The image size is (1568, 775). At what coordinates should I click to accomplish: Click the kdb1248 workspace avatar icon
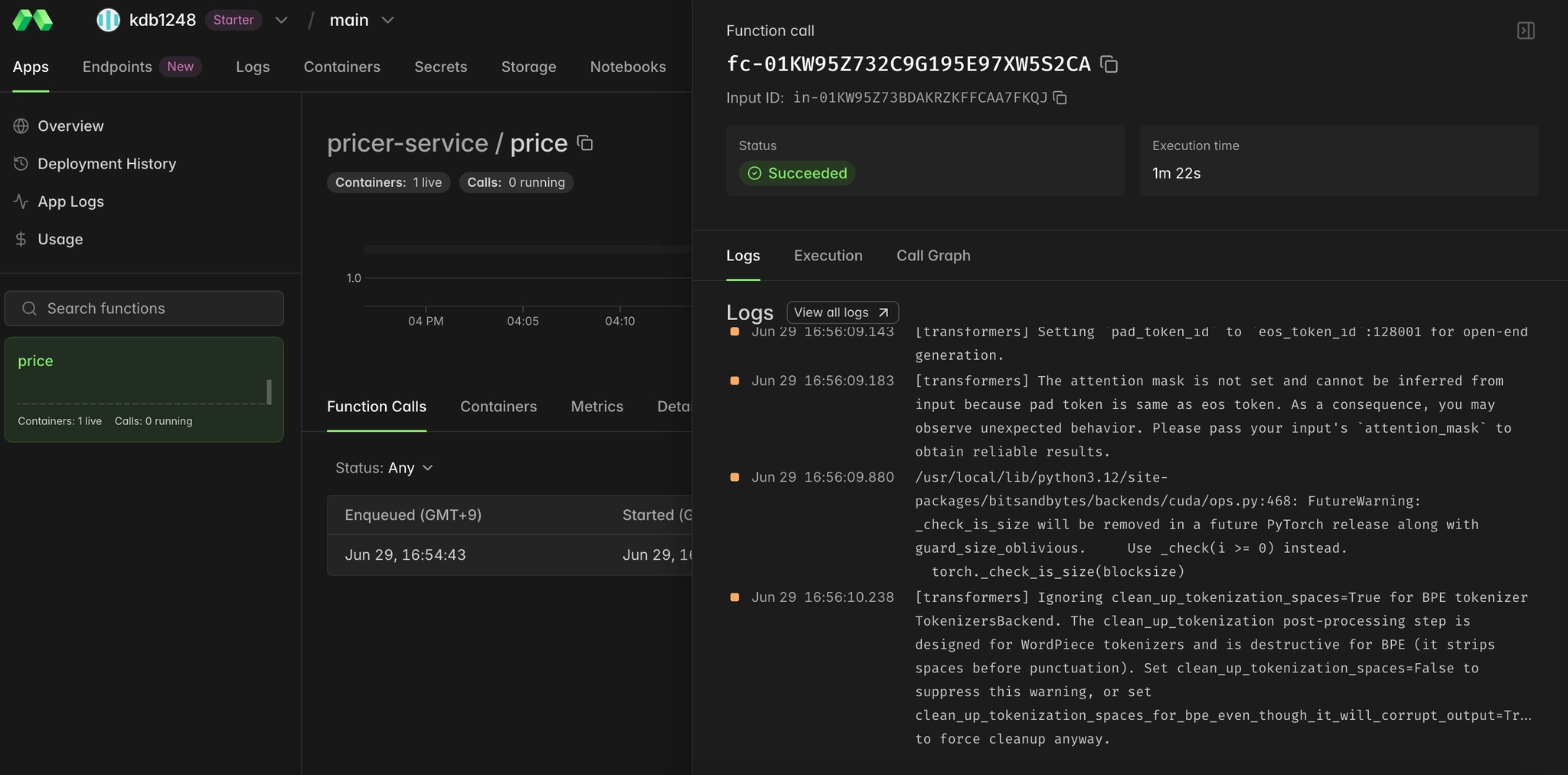coord(108,20)
